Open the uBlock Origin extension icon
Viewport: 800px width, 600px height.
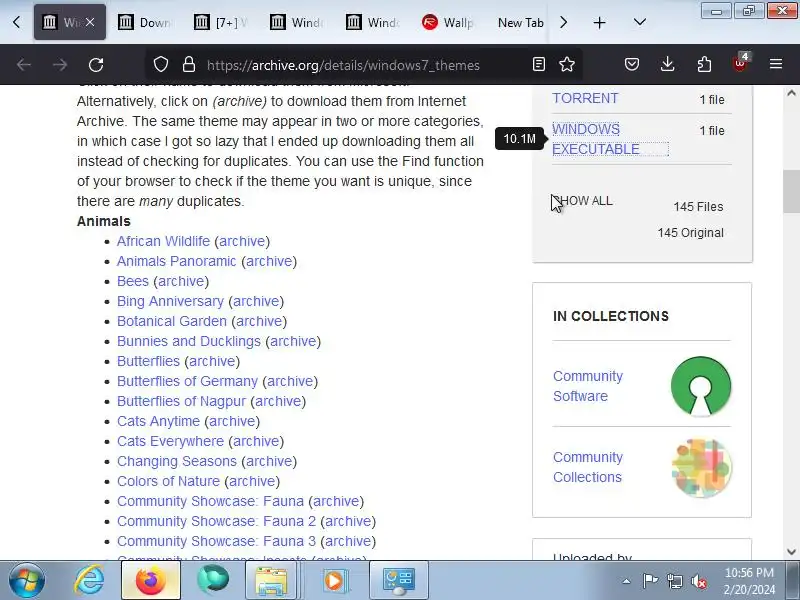pyautogui.click(x=740, y=63)
